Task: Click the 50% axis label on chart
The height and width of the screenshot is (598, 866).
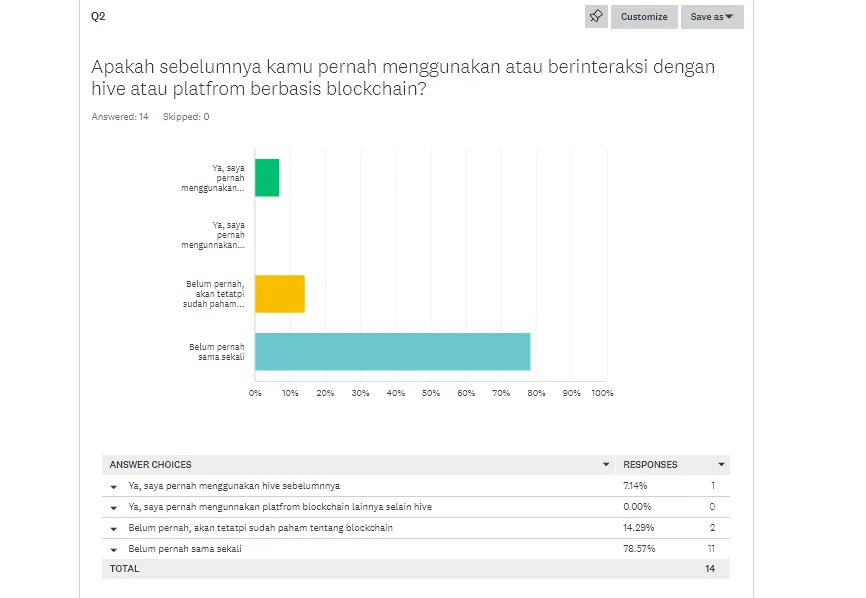Action: (x=431, y=393)
